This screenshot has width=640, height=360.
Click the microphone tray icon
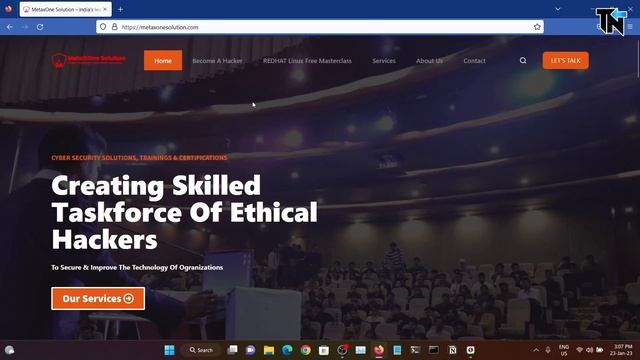tap(548, 350)
